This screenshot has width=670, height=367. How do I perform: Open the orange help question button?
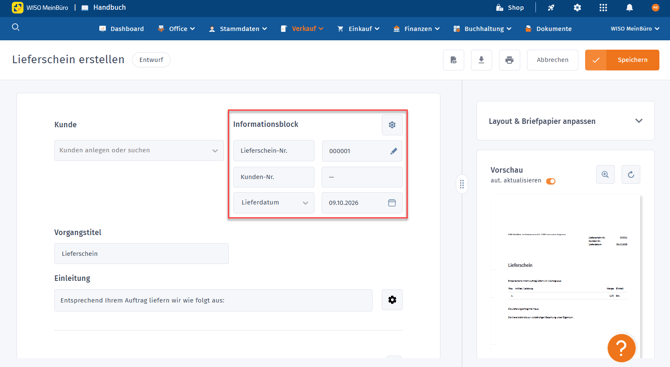coord(621,348)
